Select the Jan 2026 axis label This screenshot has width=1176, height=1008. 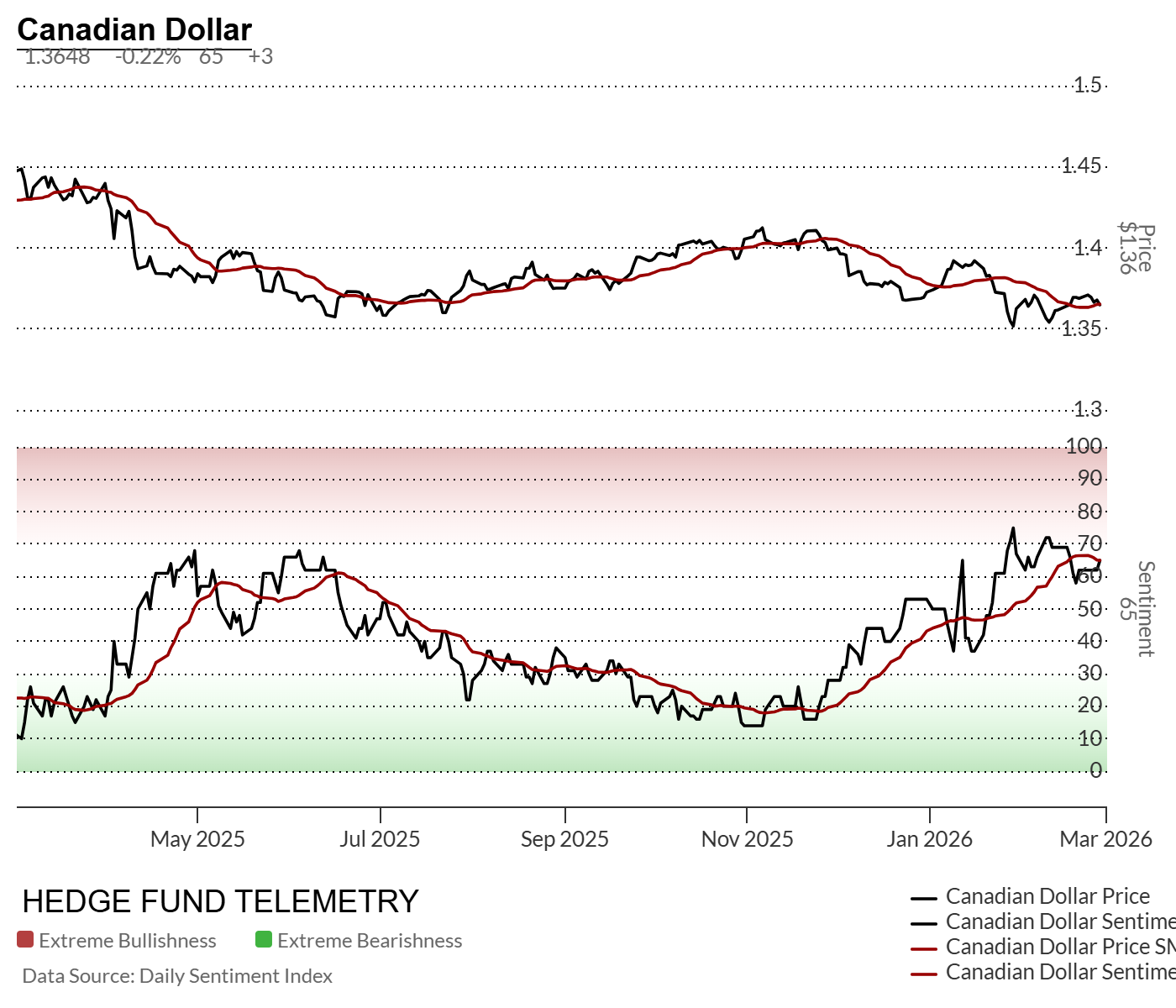(x=929, y=838)
